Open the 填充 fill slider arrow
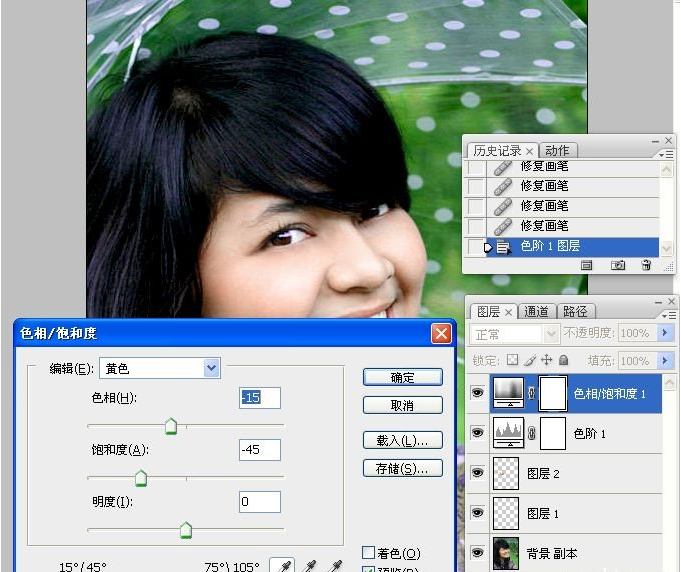Viewport: 681px width, 572px height. (x=664, y=360)
